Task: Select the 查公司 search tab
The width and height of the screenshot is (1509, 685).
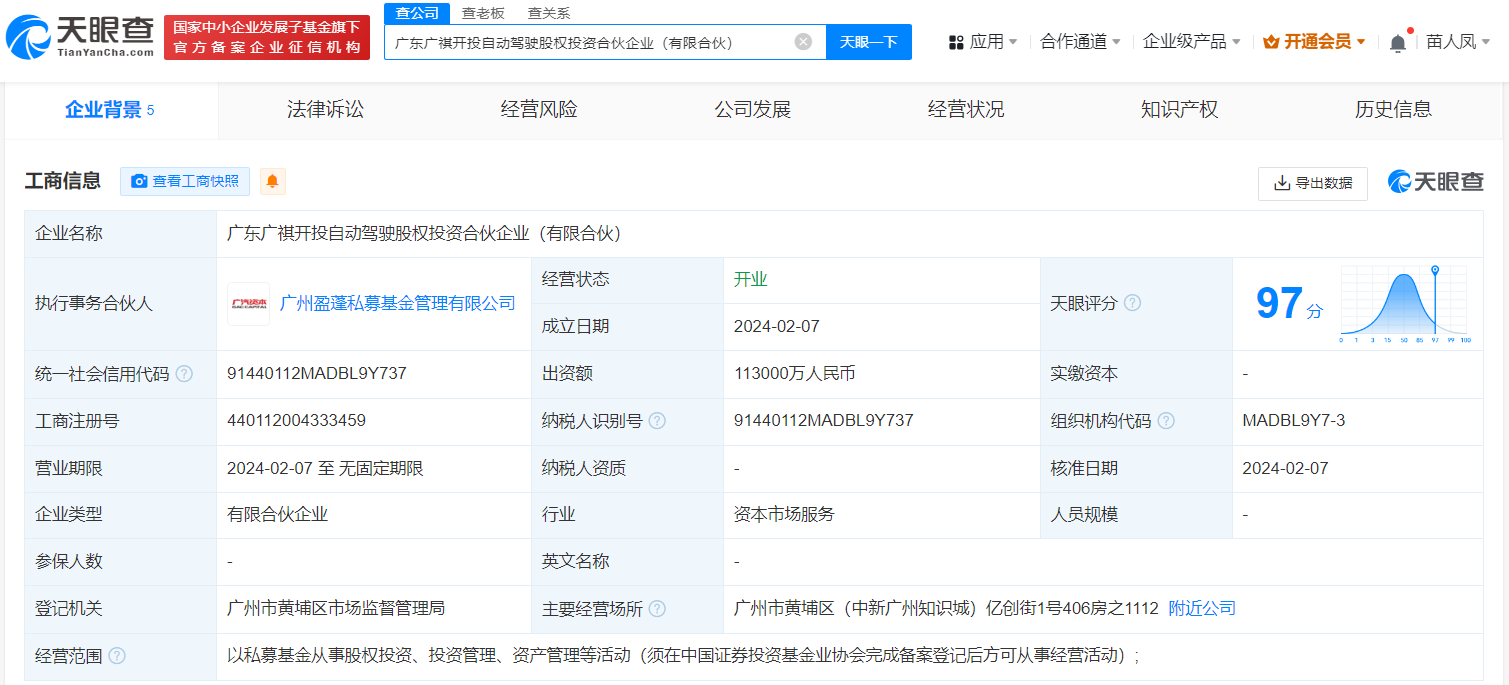Action: (x=417, y=13)
